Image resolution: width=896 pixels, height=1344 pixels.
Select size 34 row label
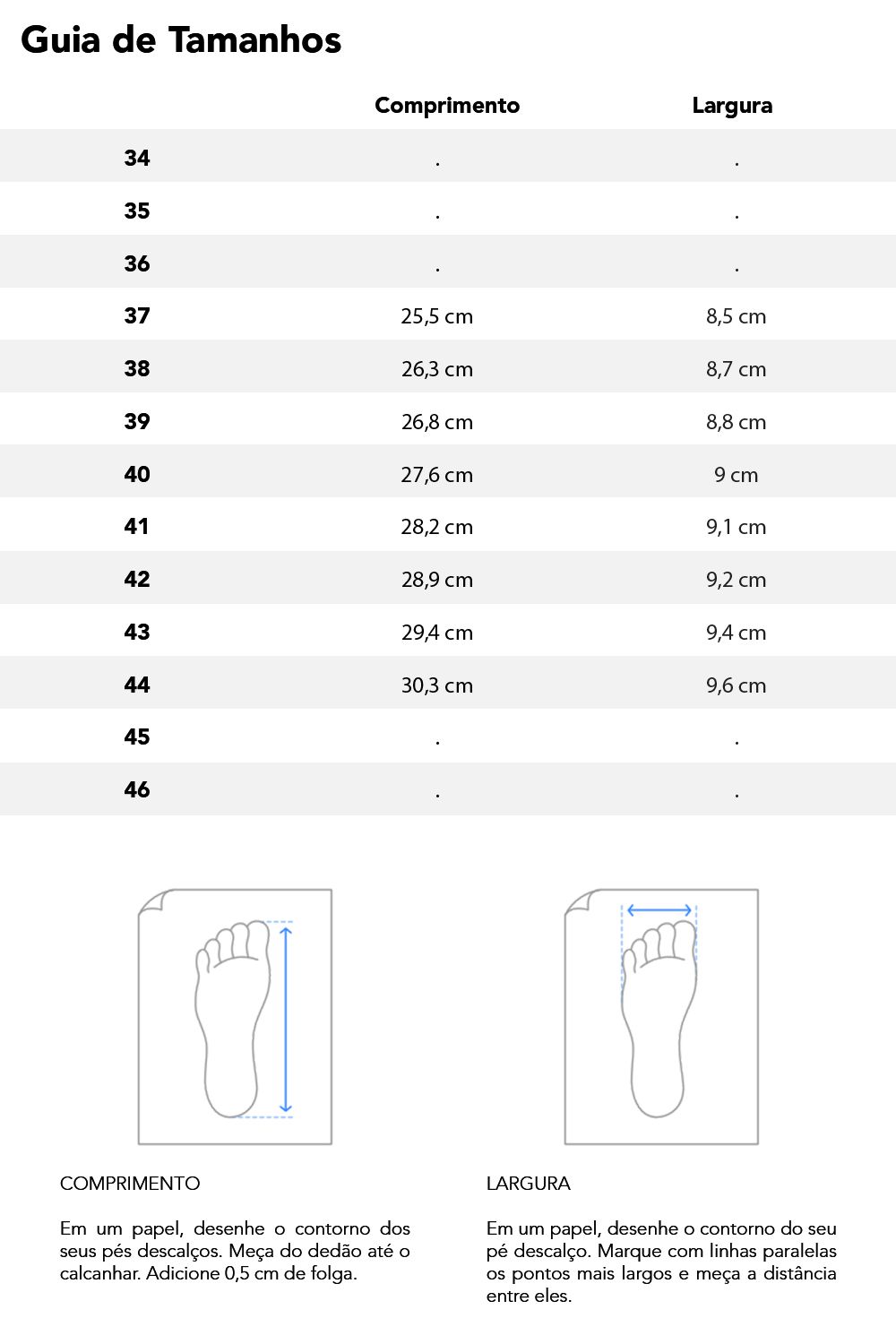[137, 158]
